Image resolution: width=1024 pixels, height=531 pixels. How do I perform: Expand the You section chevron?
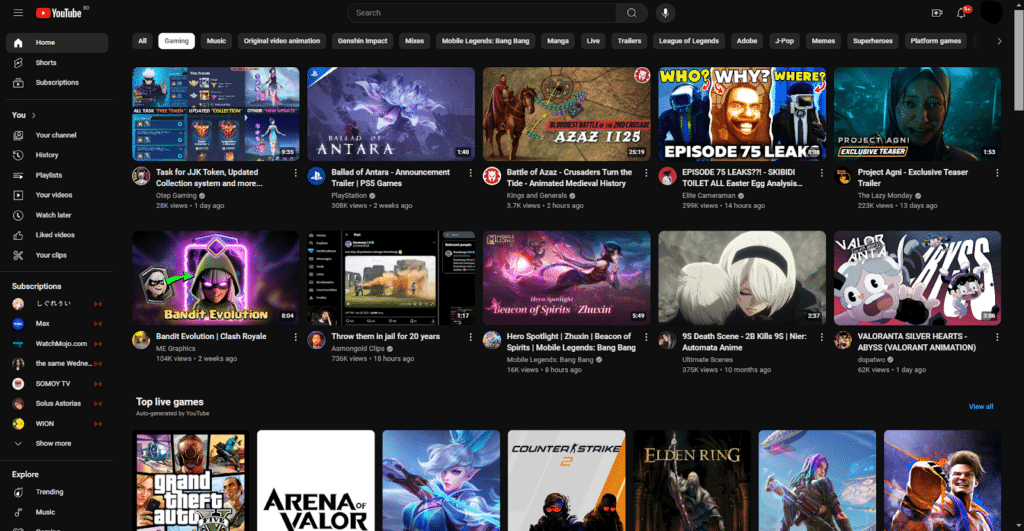pyautogui.click(x=34, y=115)
